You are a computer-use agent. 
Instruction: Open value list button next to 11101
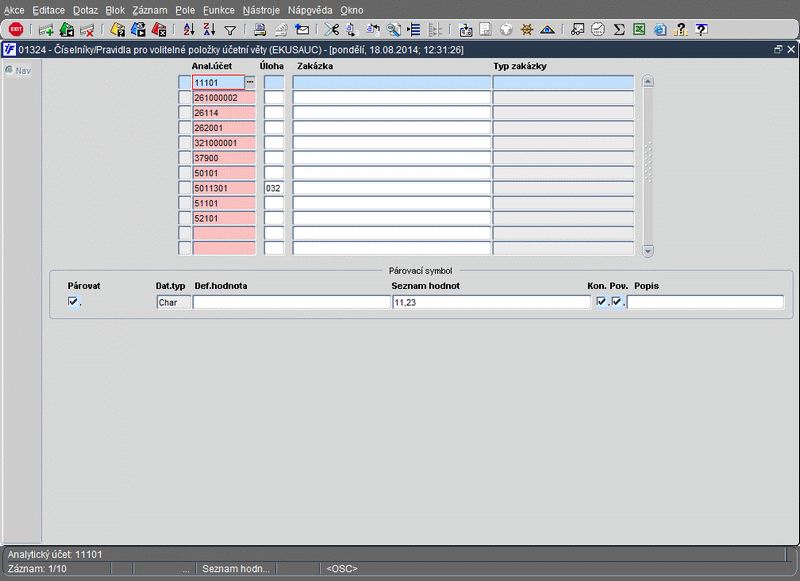(250, 82)
